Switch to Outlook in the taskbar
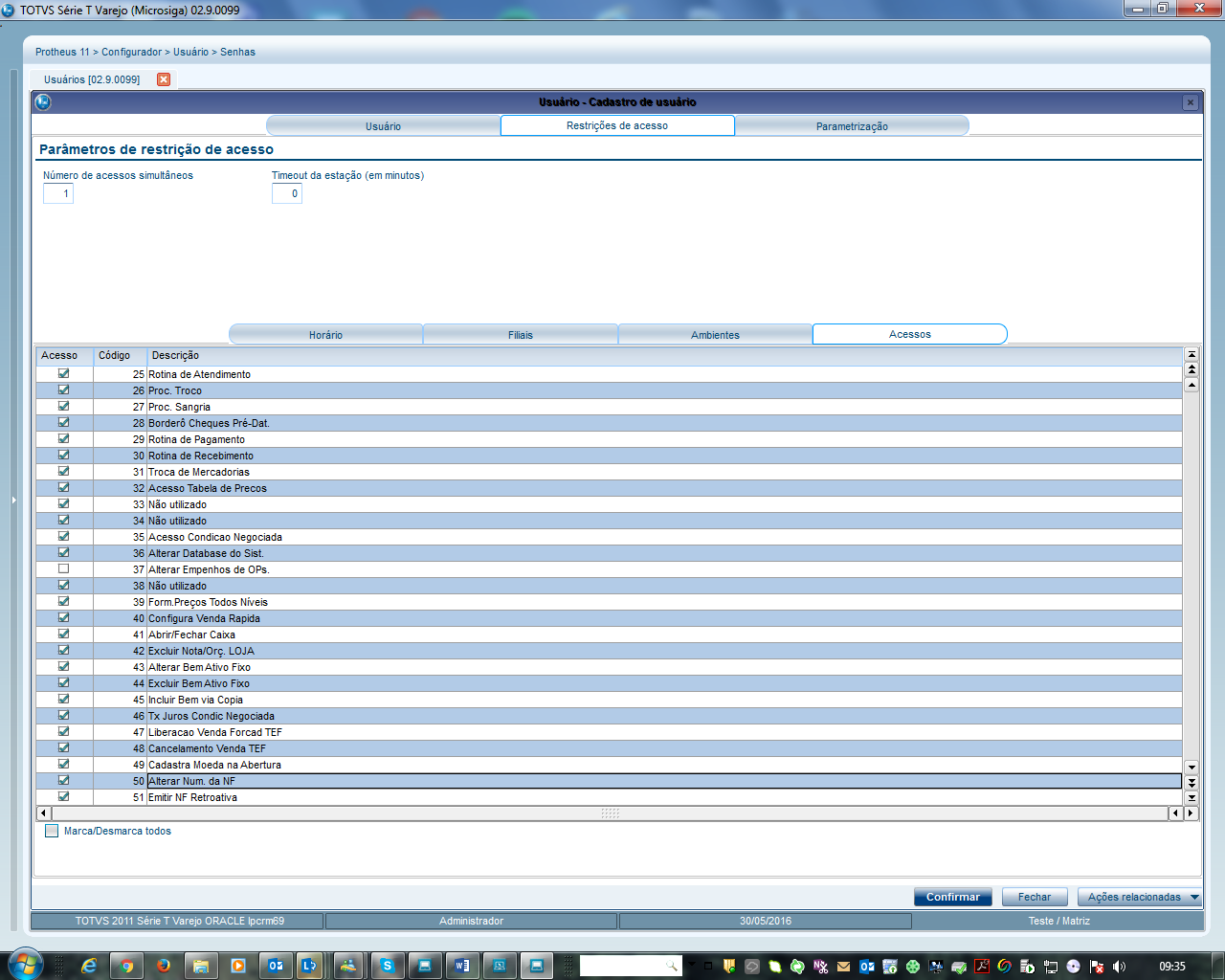1225x980 pixels. click(276, 966)
